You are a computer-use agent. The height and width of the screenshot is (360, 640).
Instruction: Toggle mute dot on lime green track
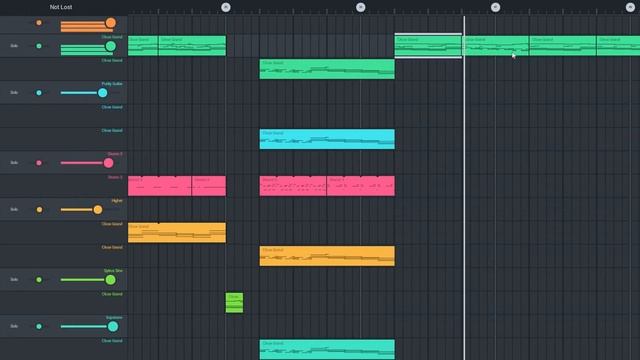(x=39, y=280)
